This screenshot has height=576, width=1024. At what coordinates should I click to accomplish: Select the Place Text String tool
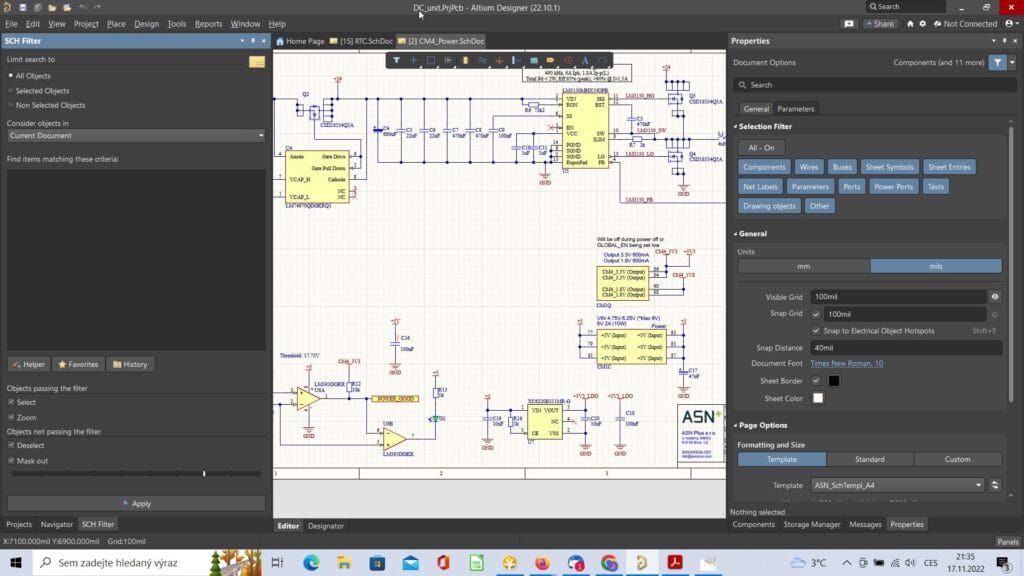(x=586, y=60)
